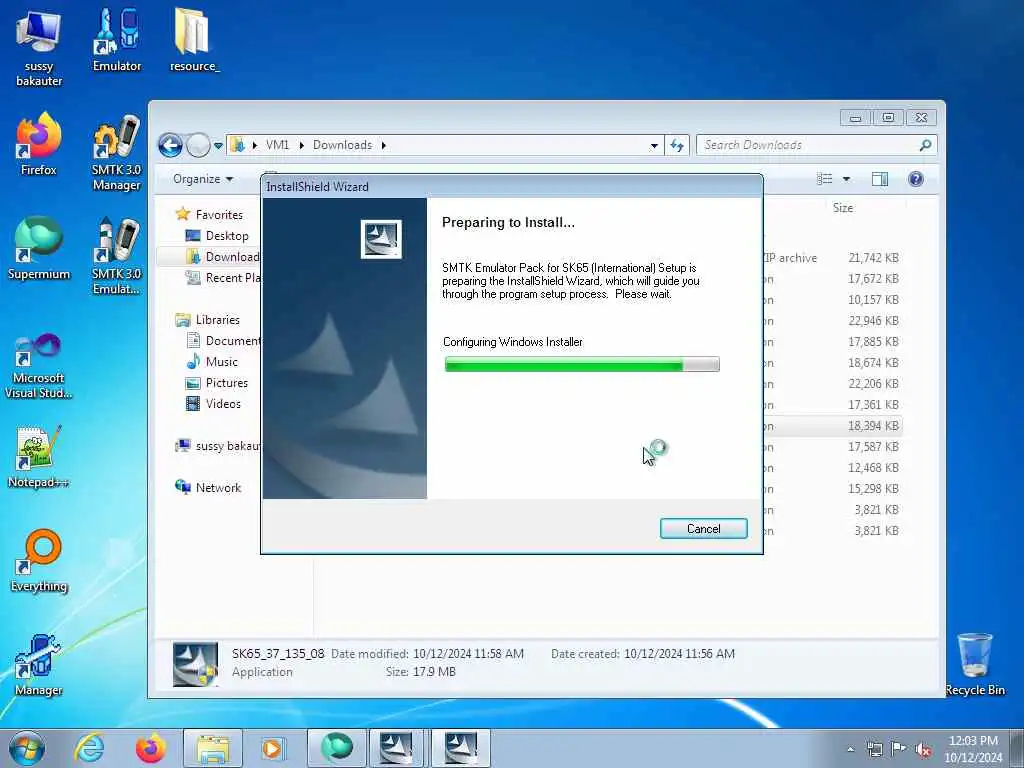Open Microsoft Visual Studio desktop shortcut
Screen dimensions: 1024x768
click(x=39, y=366)
